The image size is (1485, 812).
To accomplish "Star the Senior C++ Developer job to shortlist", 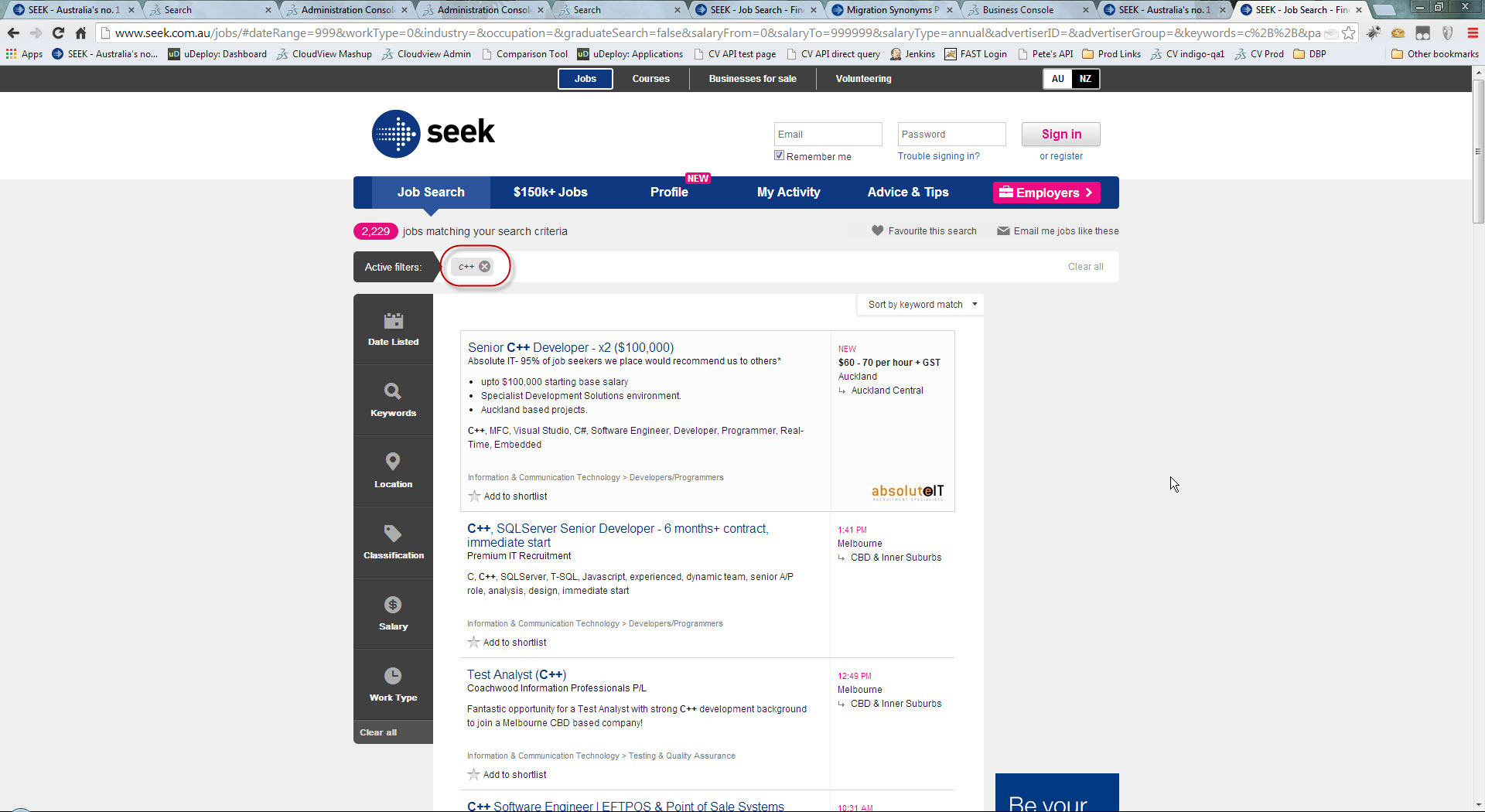I will [x=474, y=496].
